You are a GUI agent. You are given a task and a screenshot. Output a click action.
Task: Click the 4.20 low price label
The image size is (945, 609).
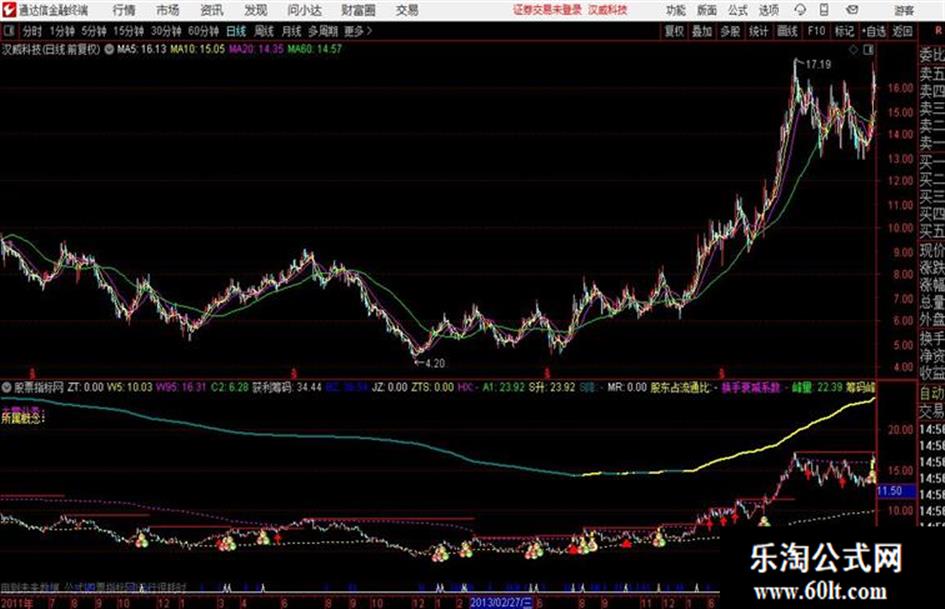(x=434, y=363)
